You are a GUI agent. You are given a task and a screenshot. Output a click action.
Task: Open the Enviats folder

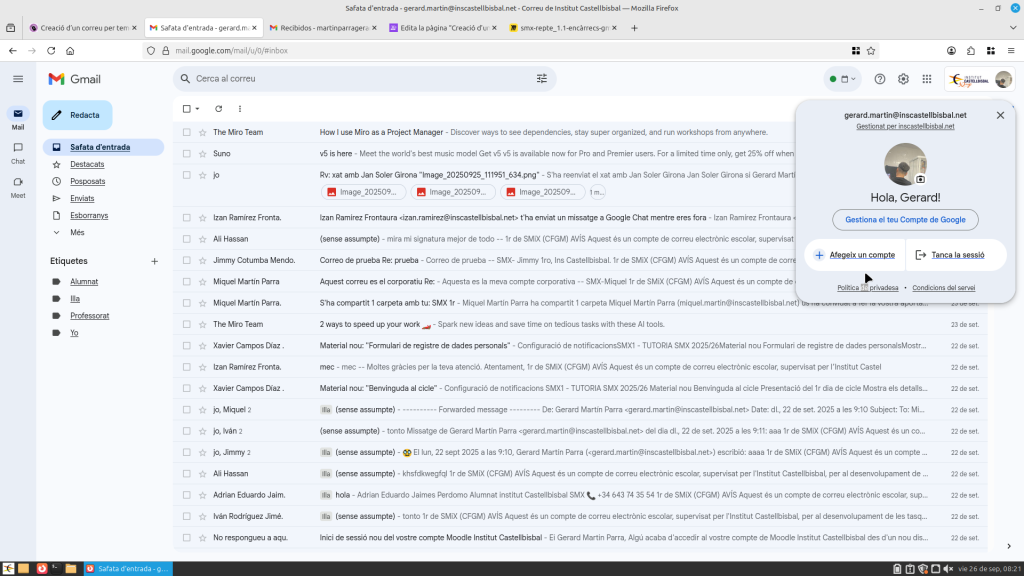point(82,198)
